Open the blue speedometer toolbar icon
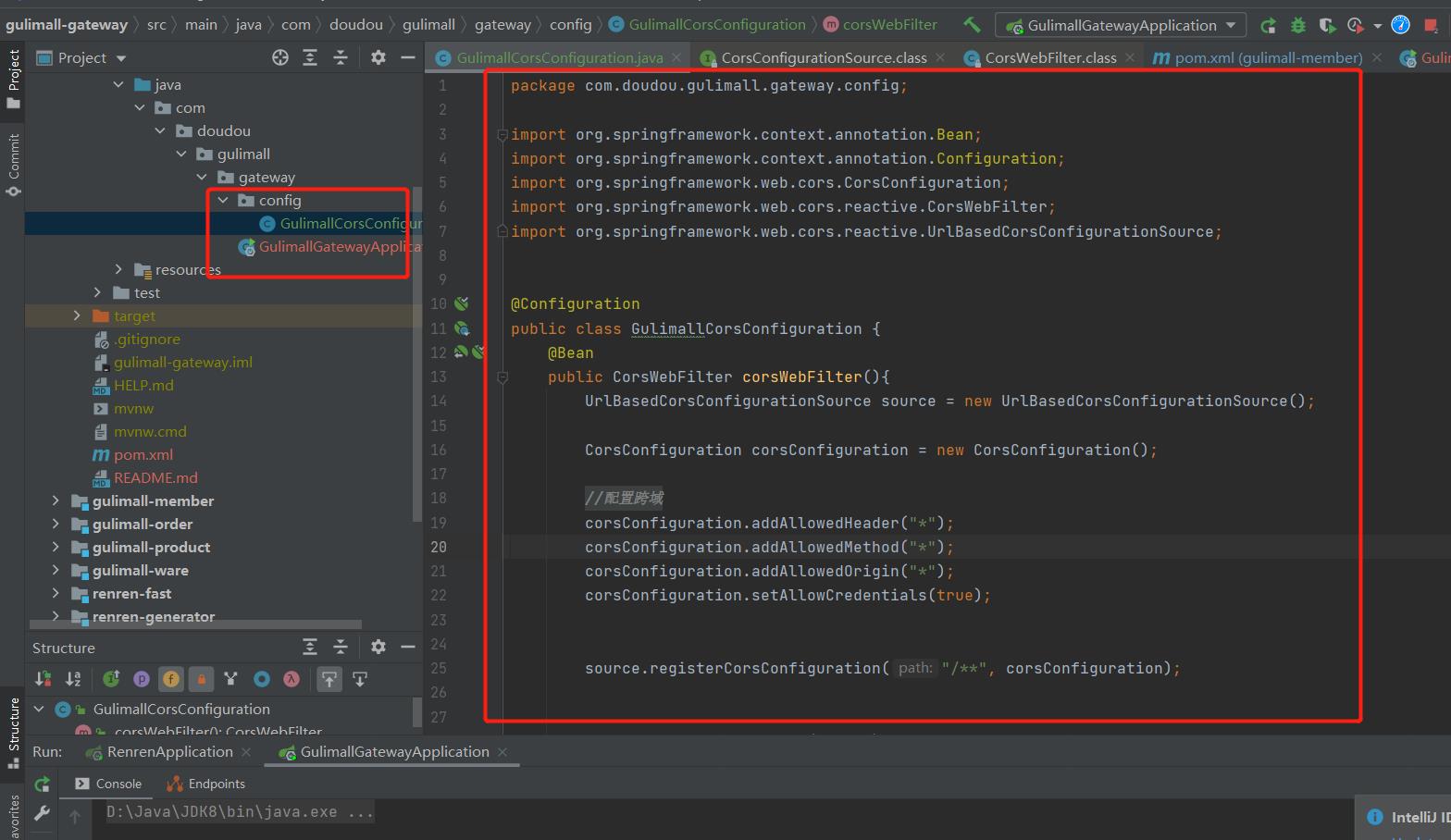Image resolution: width=1451 pixels, height=840 pixels. 1401,25
